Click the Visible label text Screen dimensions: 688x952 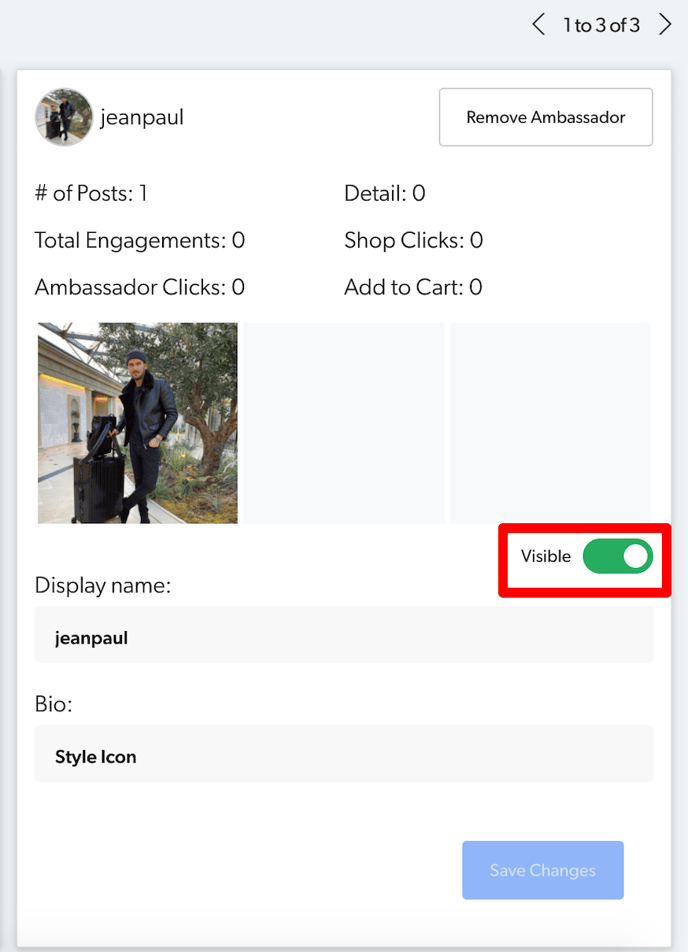pyautogui.click(x=546, y=556)
